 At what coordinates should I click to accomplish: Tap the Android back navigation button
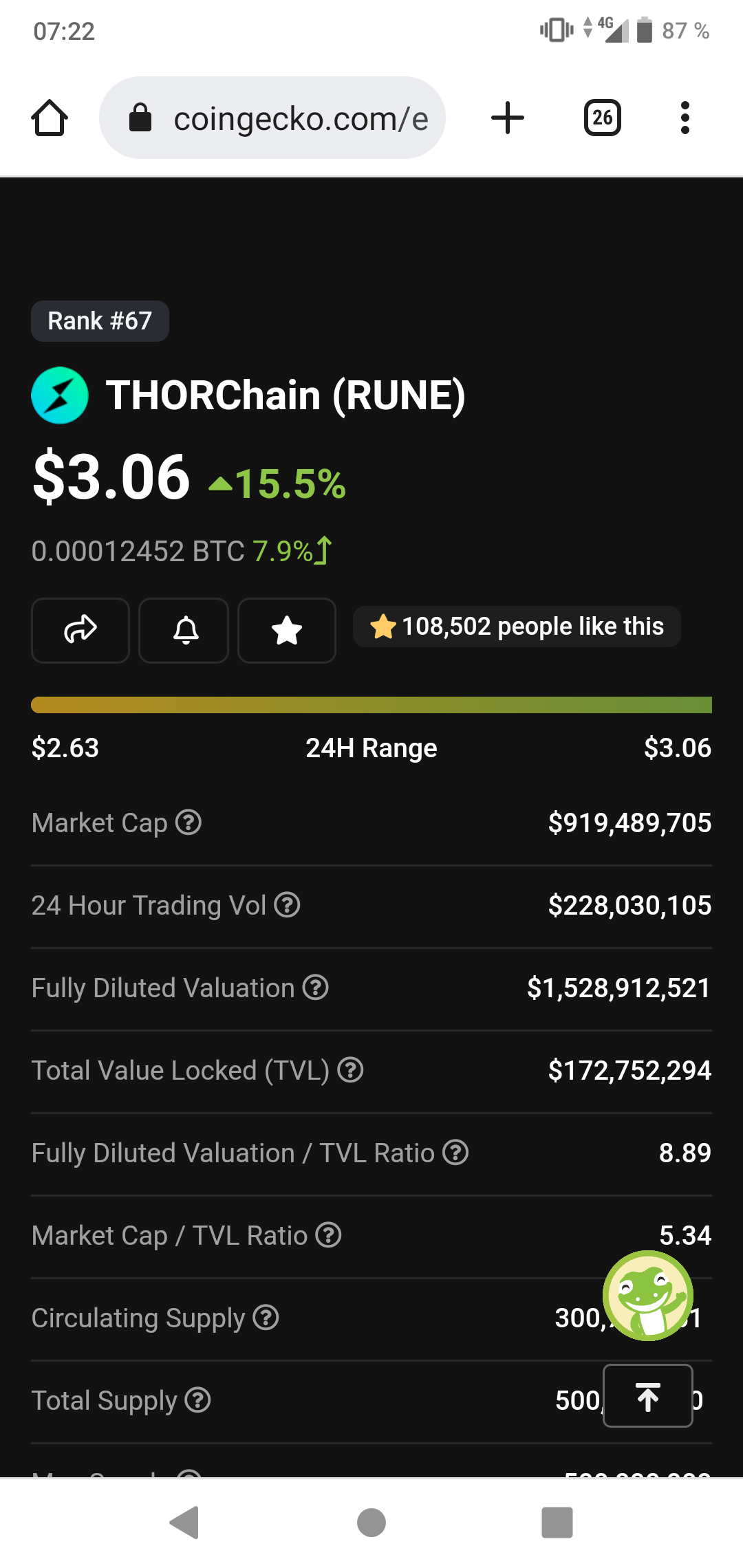point(184,1523)
